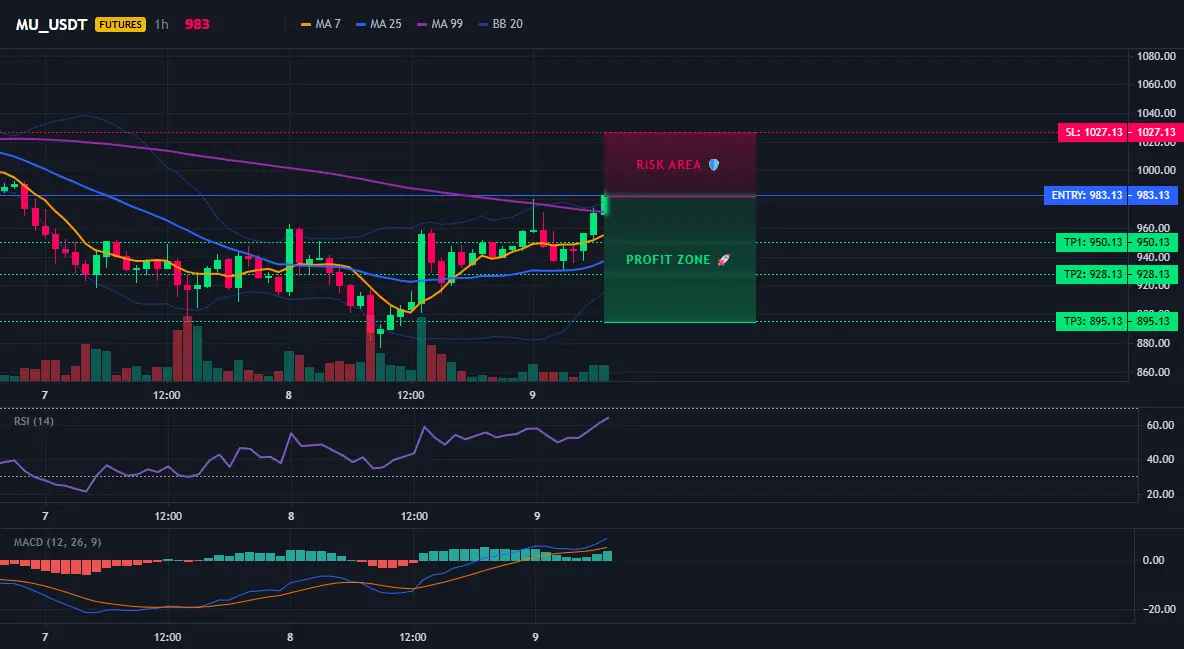Click the RSI (14) indicator label
1184x649 pixels.
coord(34,421)
